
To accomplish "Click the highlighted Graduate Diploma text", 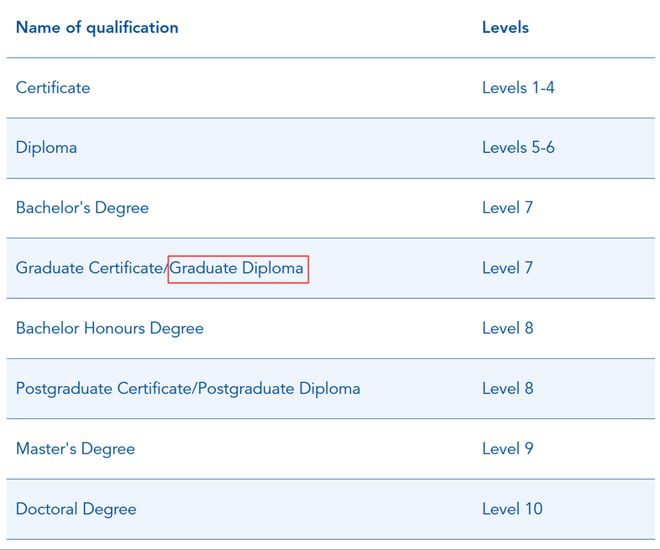I will (236, 268).
